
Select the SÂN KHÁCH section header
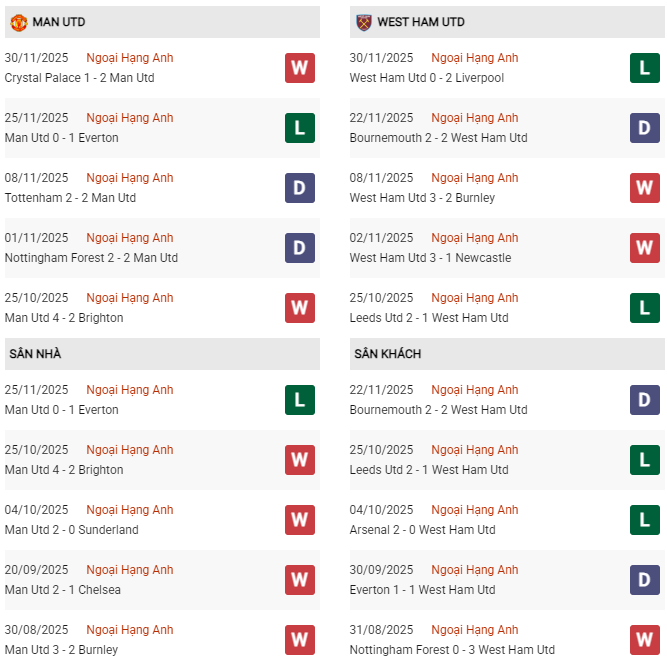click(x=387, y=354)
